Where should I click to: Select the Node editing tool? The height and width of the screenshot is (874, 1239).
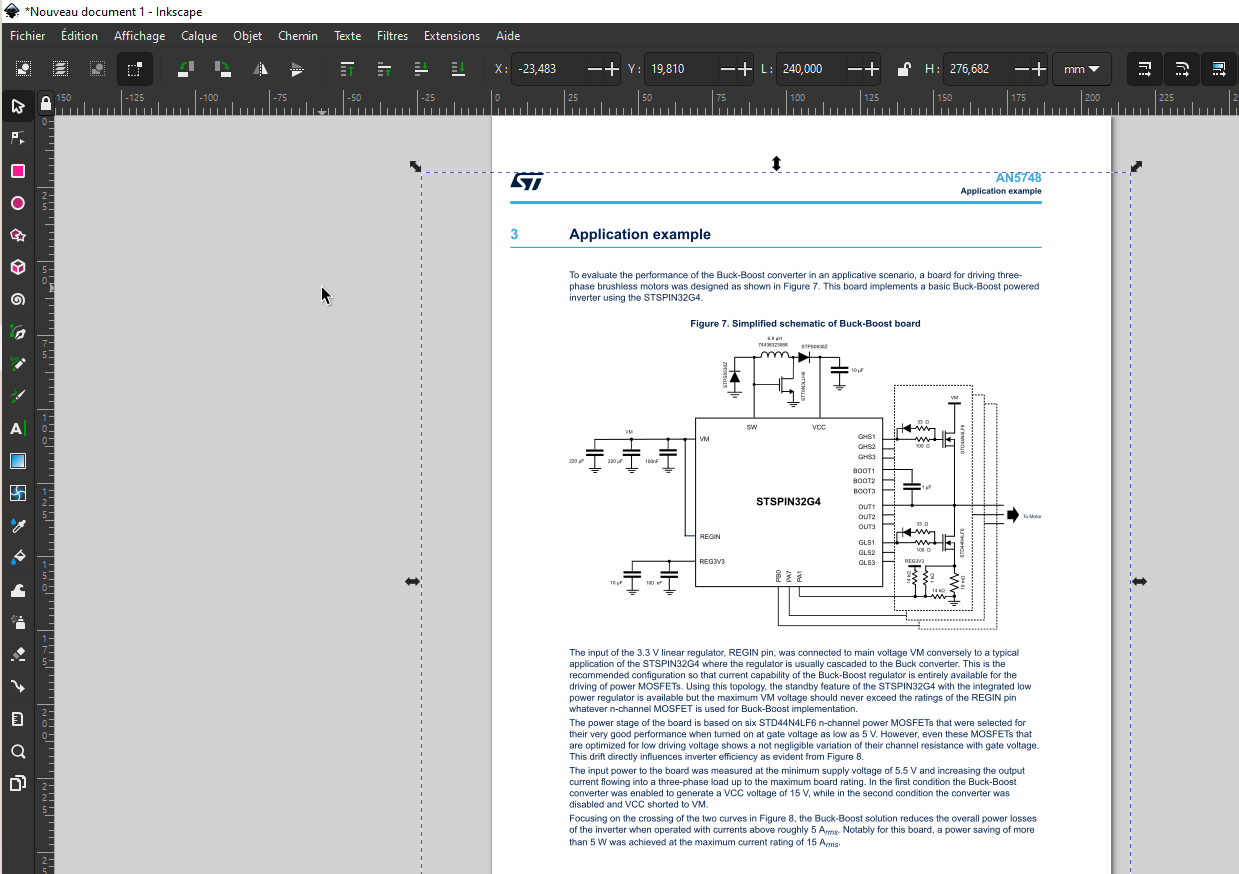(17, 138)
